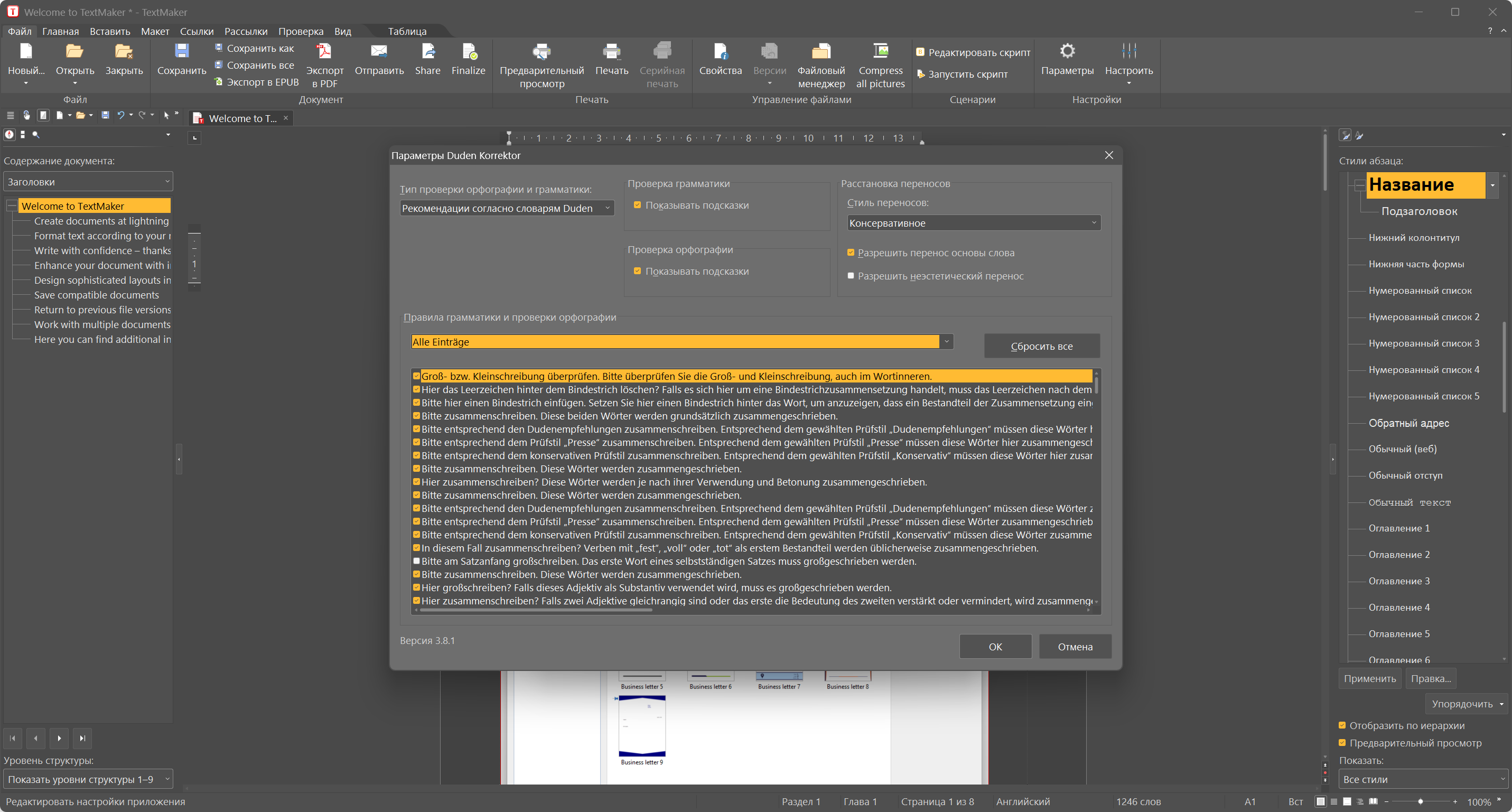Click 'Отмена' to cancel the dialog
This screenshot has width=1512, height=812.
[x=1074, y=647]
